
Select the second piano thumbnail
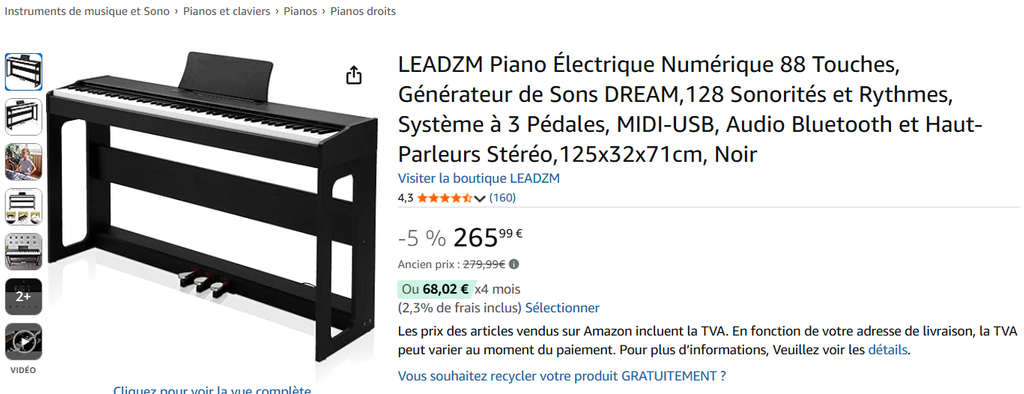24,117
